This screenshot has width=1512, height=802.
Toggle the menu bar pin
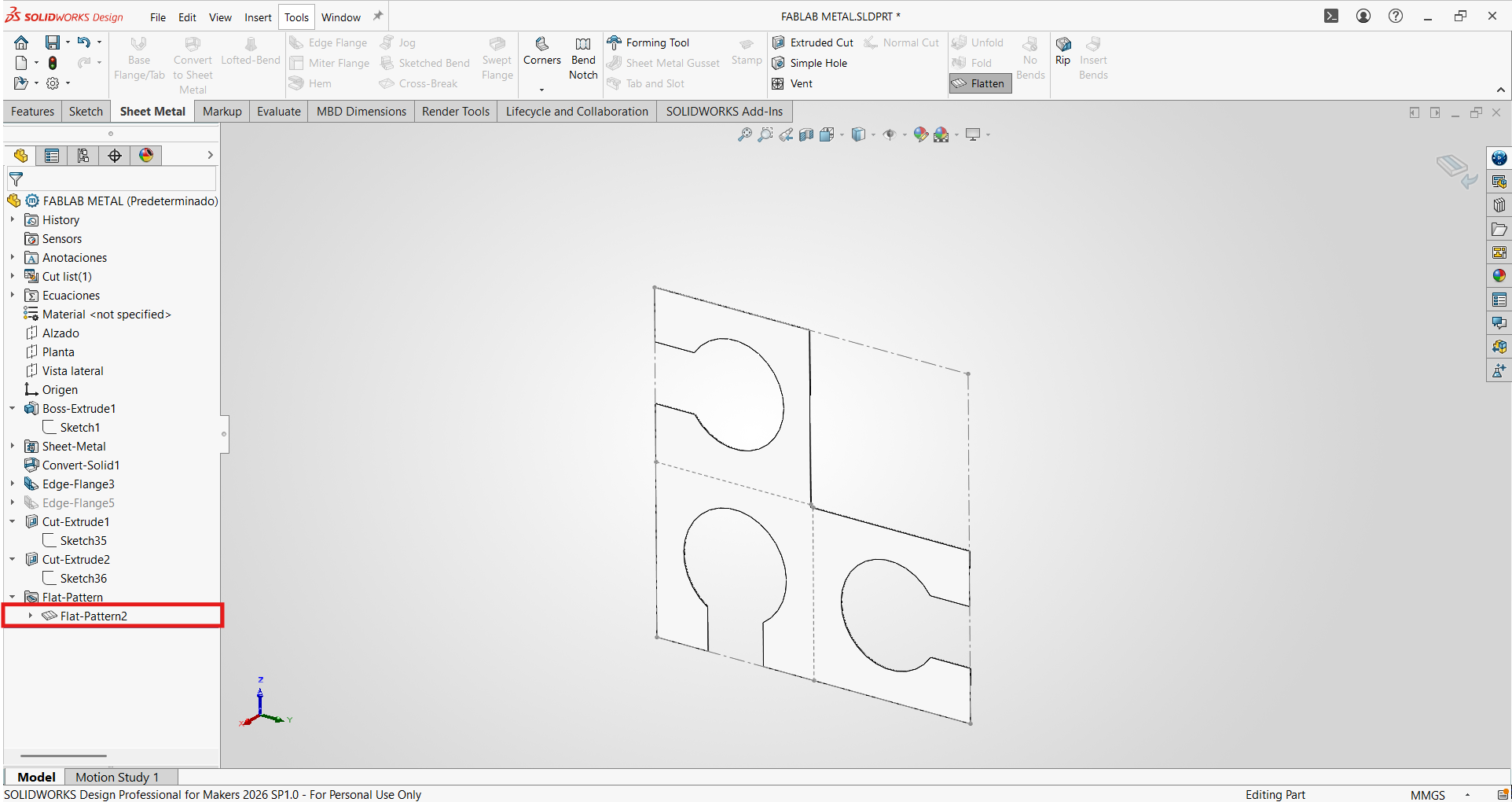click(x=378, y=16)
